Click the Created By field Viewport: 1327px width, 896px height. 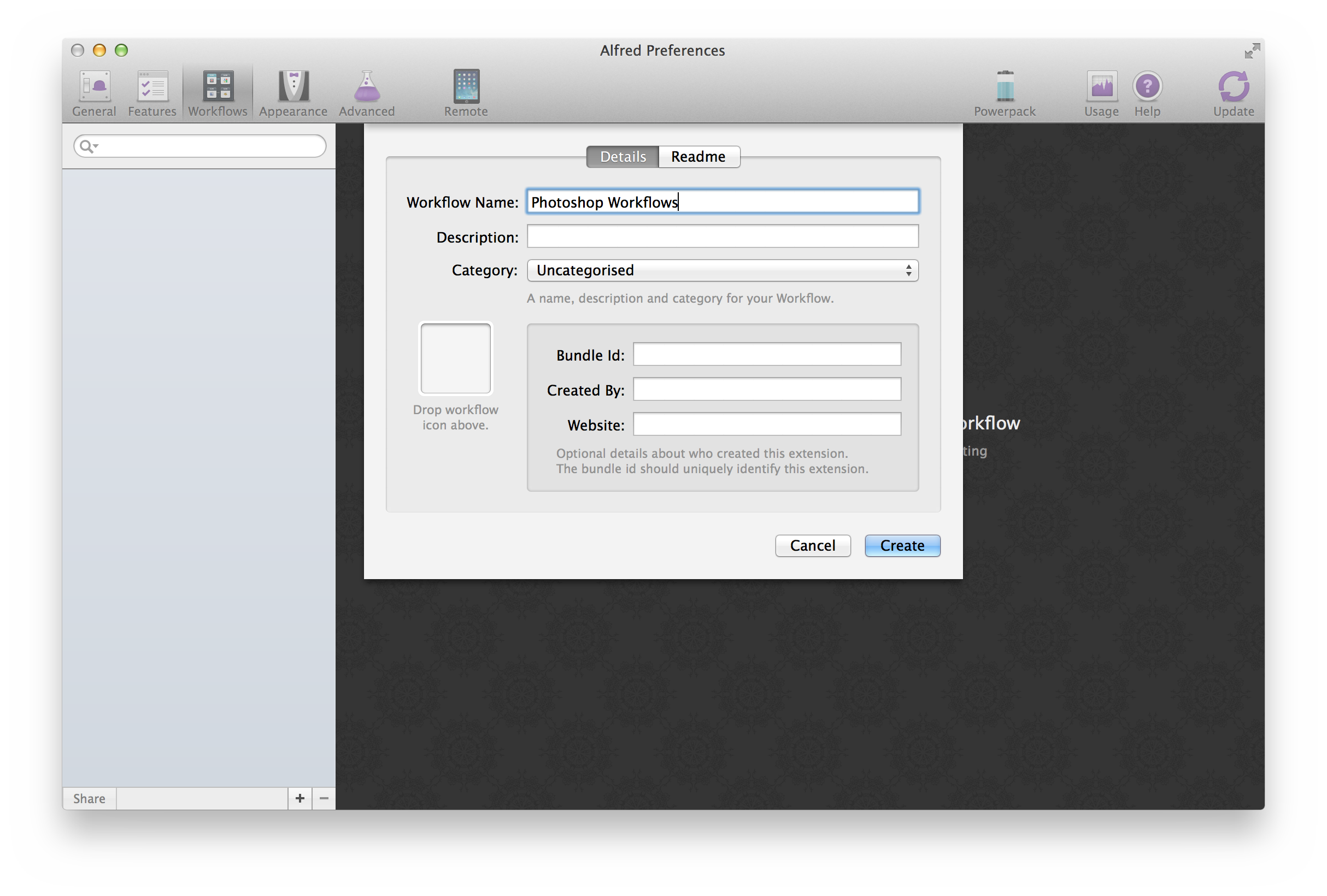pyautogui.click(x=767, y=389)
